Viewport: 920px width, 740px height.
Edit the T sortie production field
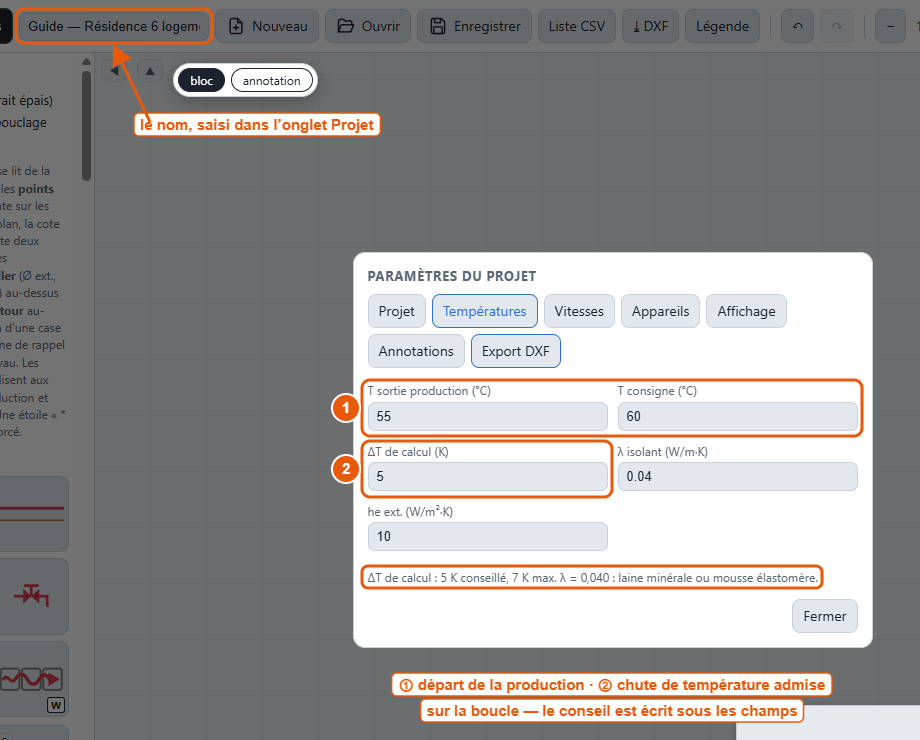[x=488, y=417]
